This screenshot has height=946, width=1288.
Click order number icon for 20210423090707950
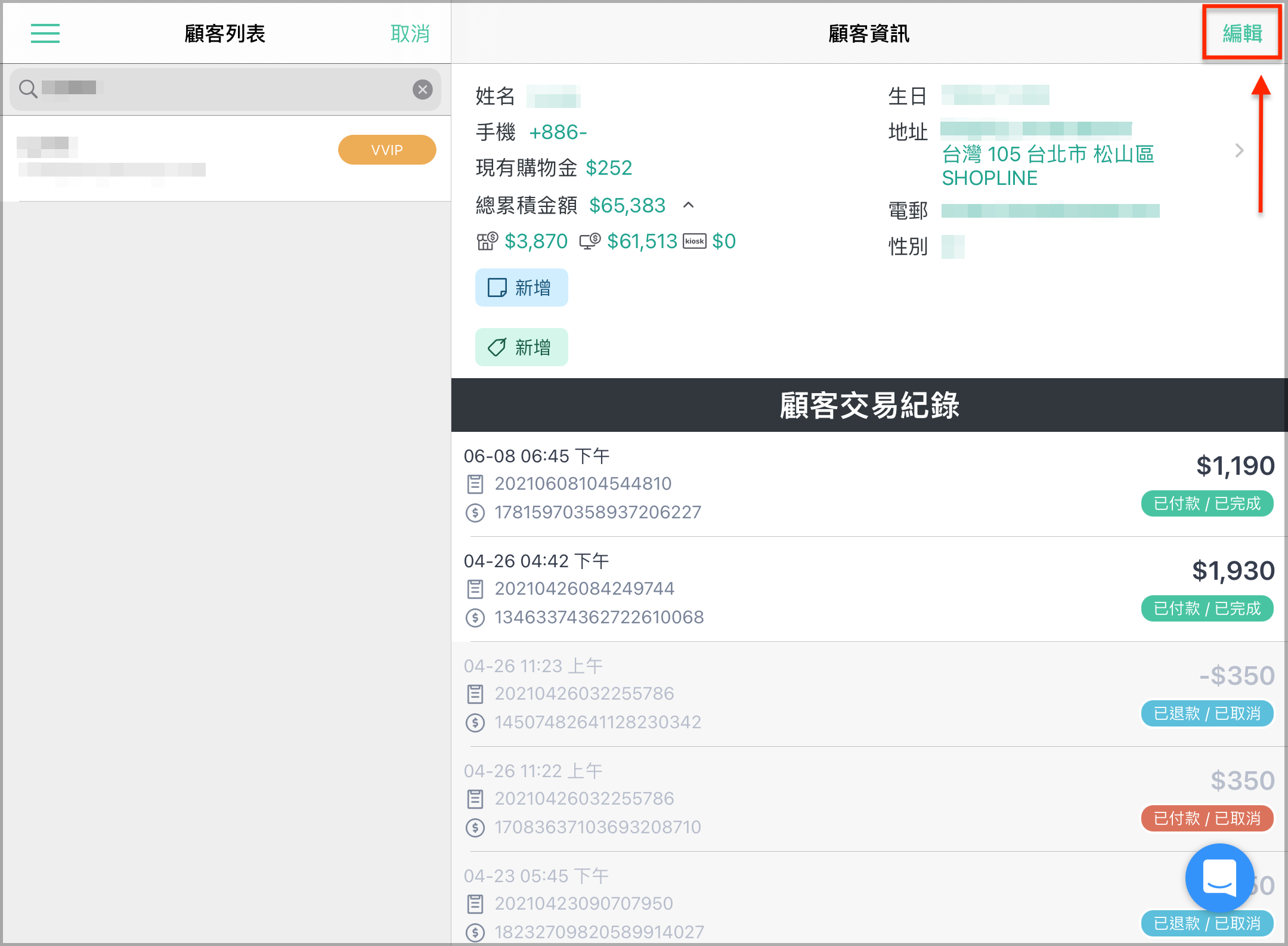(475, 904)
